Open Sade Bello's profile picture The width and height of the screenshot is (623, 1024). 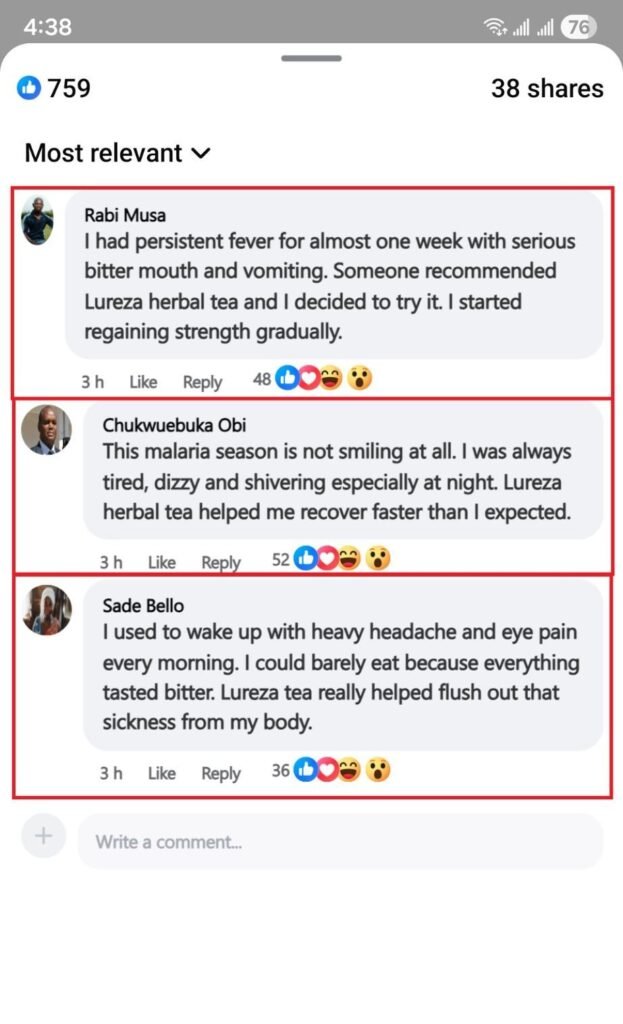tap(46, 610)
